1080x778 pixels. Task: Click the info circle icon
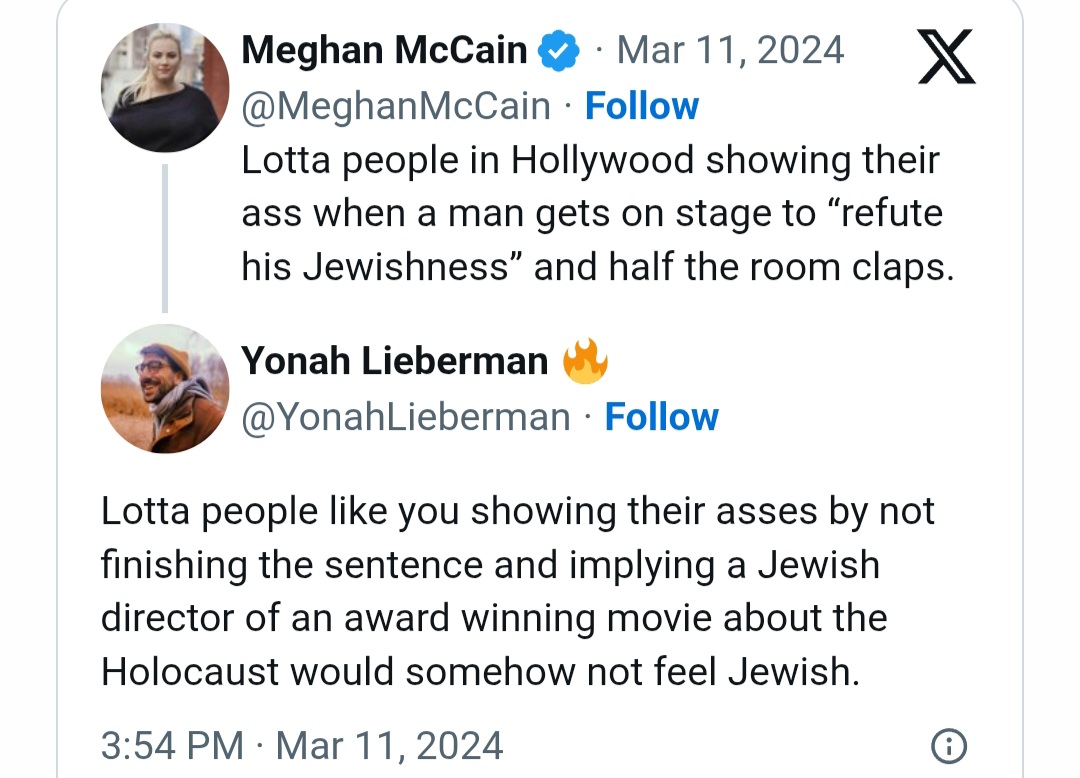948,746
